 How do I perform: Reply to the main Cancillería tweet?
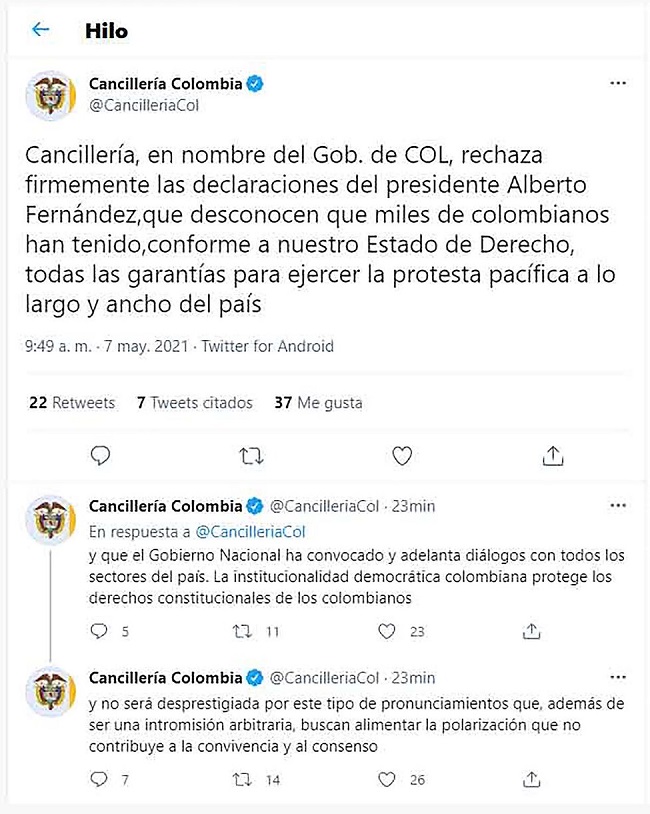click(100, 455)
